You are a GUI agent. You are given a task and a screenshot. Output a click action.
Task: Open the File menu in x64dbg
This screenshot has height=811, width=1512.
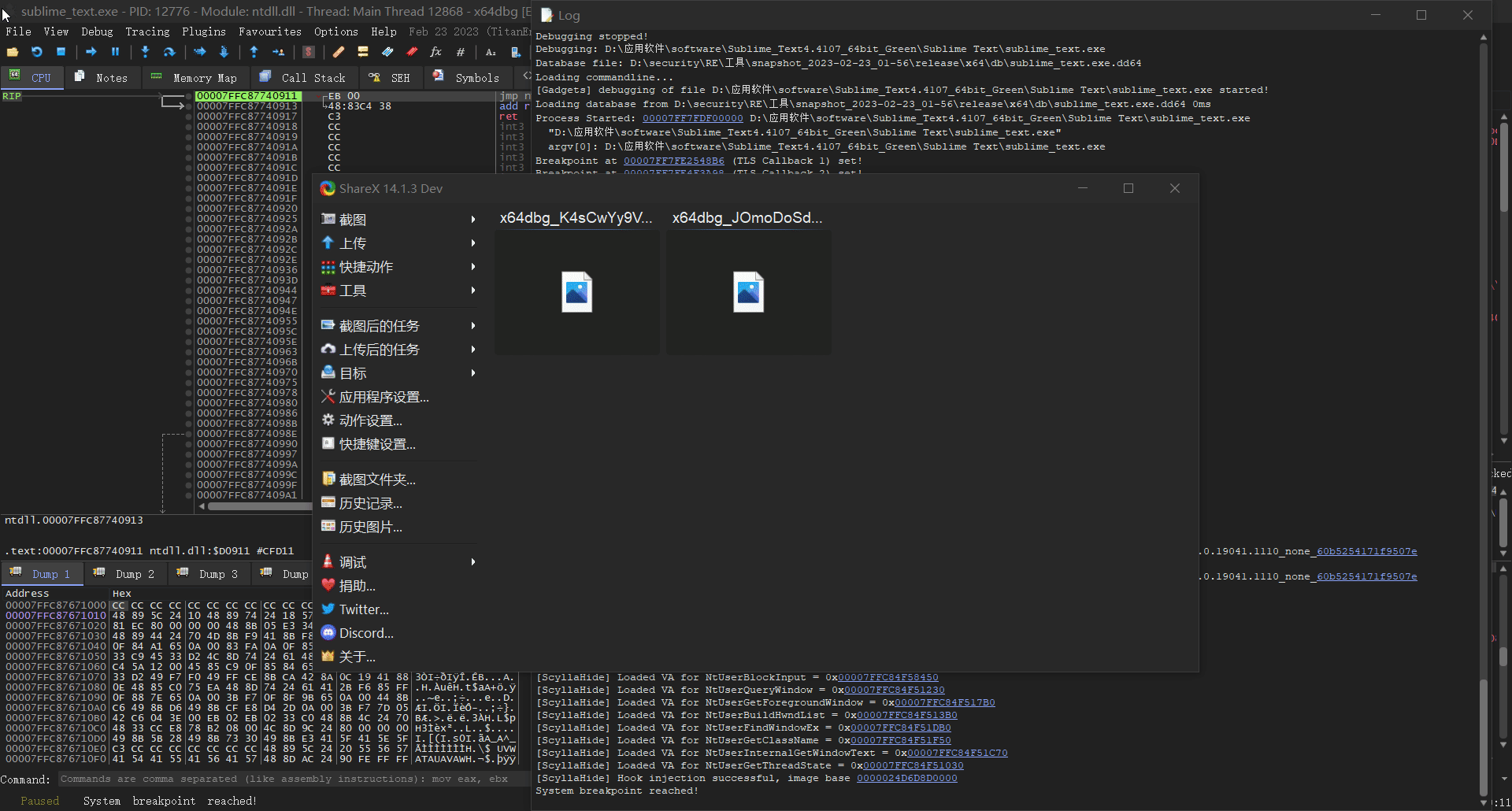[18, 31]
